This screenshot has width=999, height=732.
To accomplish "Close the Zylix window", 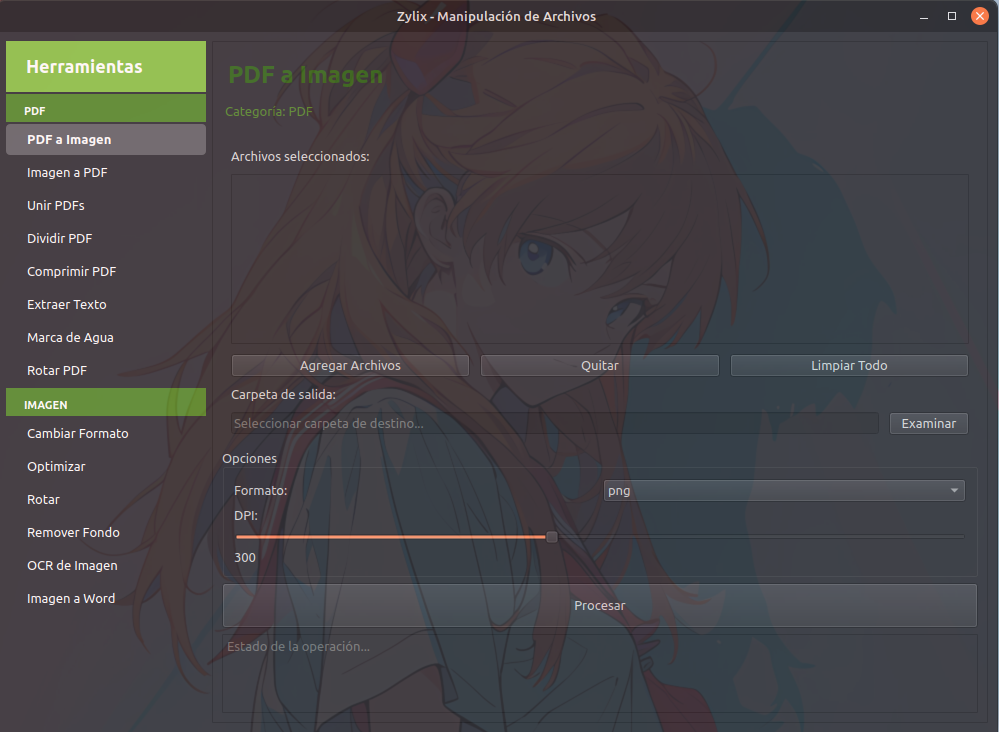I will (x=980, y=17).
